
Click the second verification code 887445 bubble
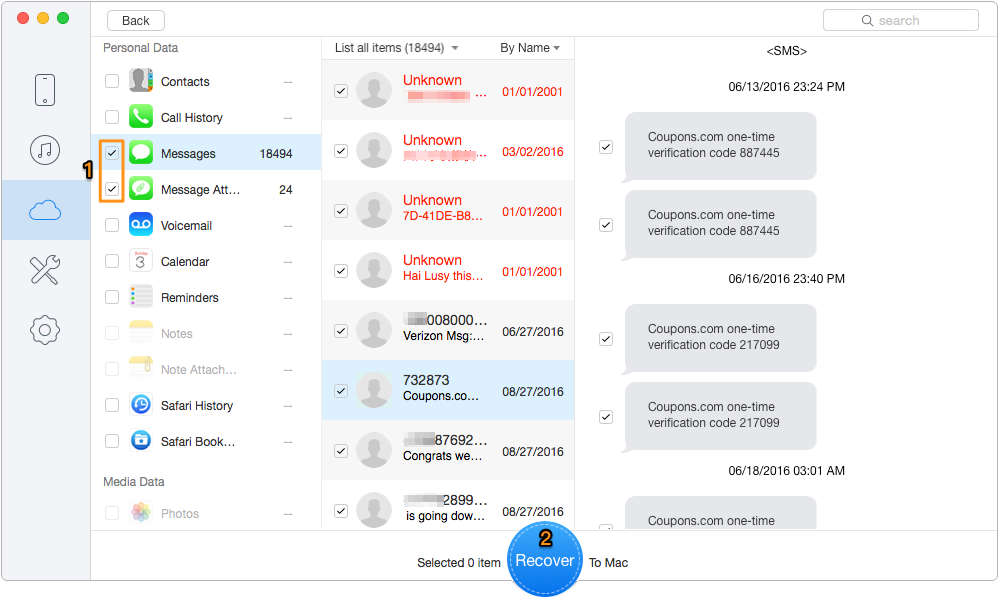tap(720, 224)
